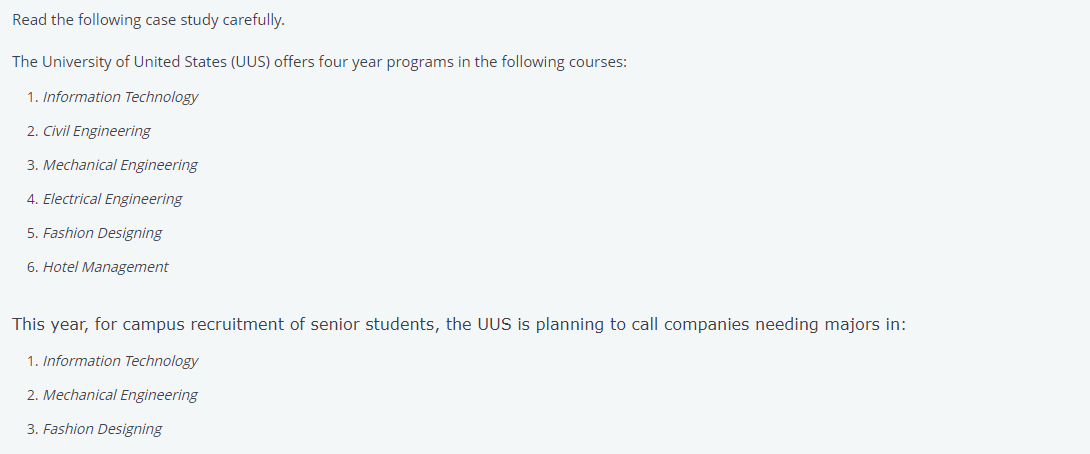Select Information Technology in recruitment list
1090x454 pixels.
pyautogui.click(x=120, y=361)
